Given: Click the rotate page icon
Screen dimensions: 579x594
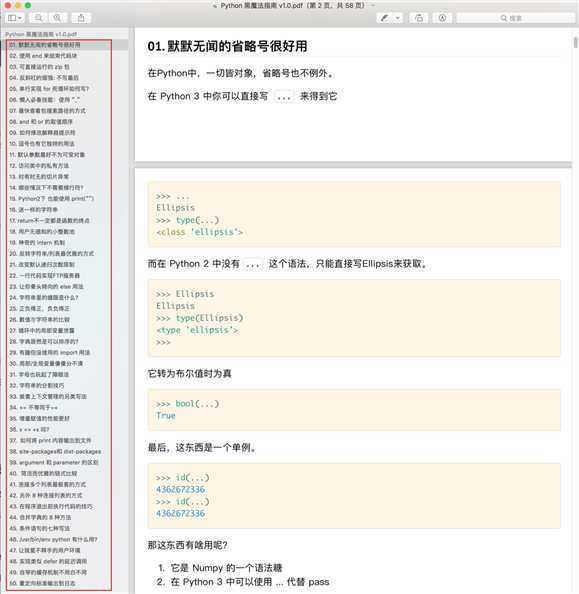Looking at the screenshot, I should [x=419, y=18].
